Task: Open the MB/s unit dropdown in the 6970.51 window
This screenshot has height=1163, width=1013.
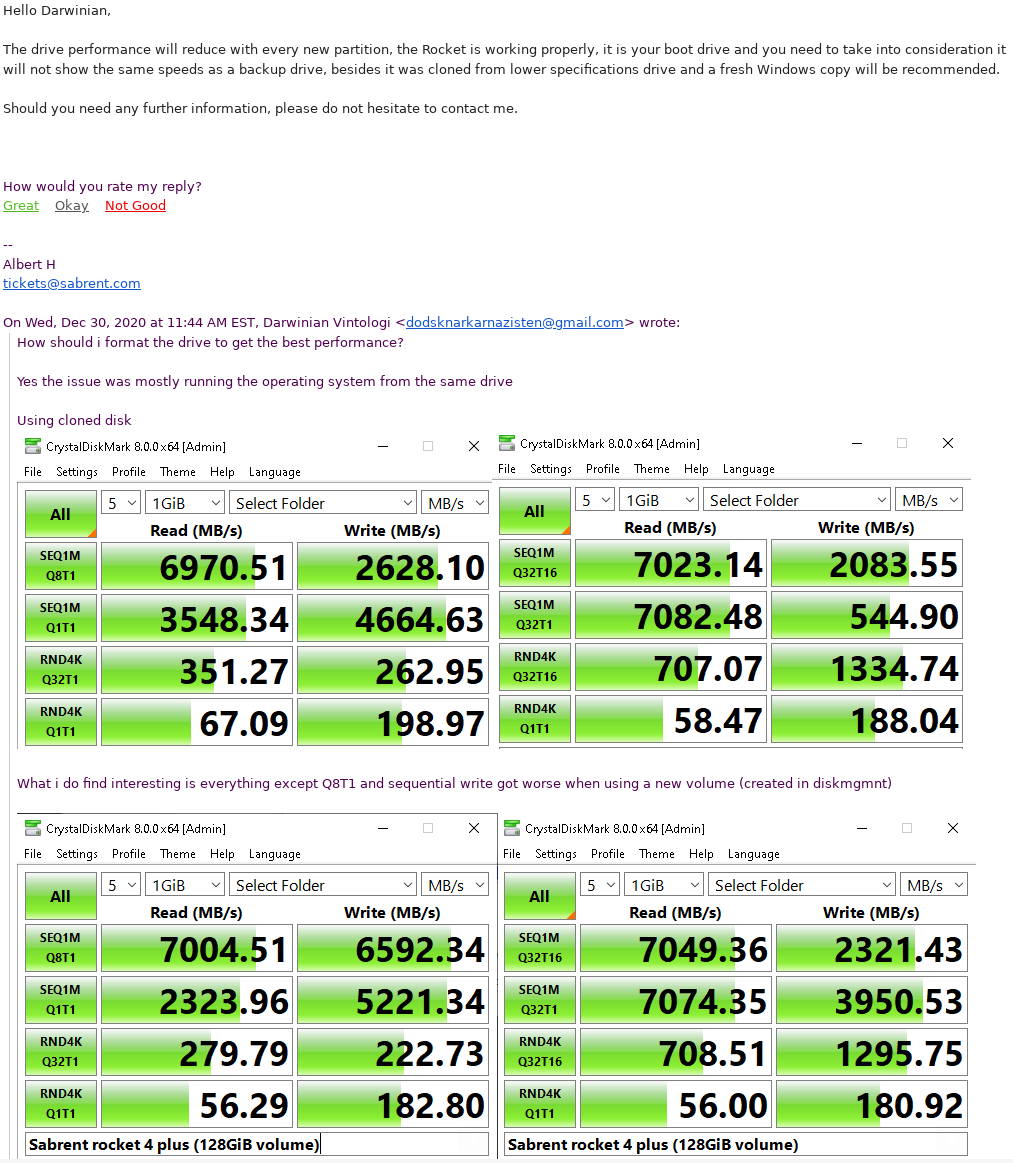Action: pyautogui.click(x=455, y=503)
